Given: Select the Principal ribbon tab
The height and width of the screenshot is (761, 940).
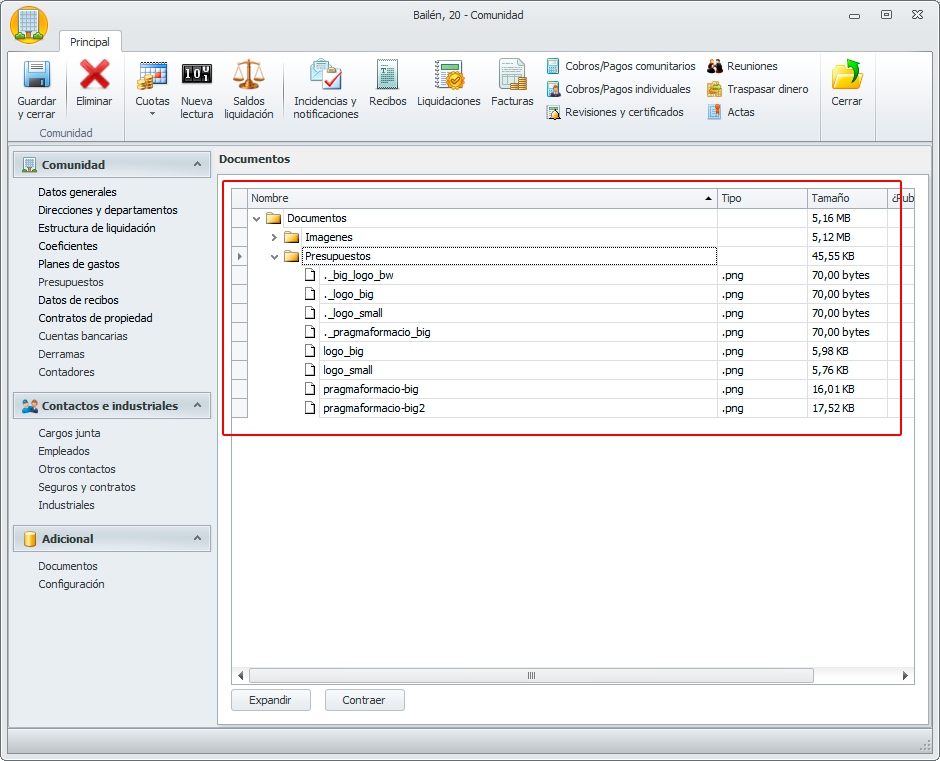Looking at the screenshot, I should click(x=90, y=42).
